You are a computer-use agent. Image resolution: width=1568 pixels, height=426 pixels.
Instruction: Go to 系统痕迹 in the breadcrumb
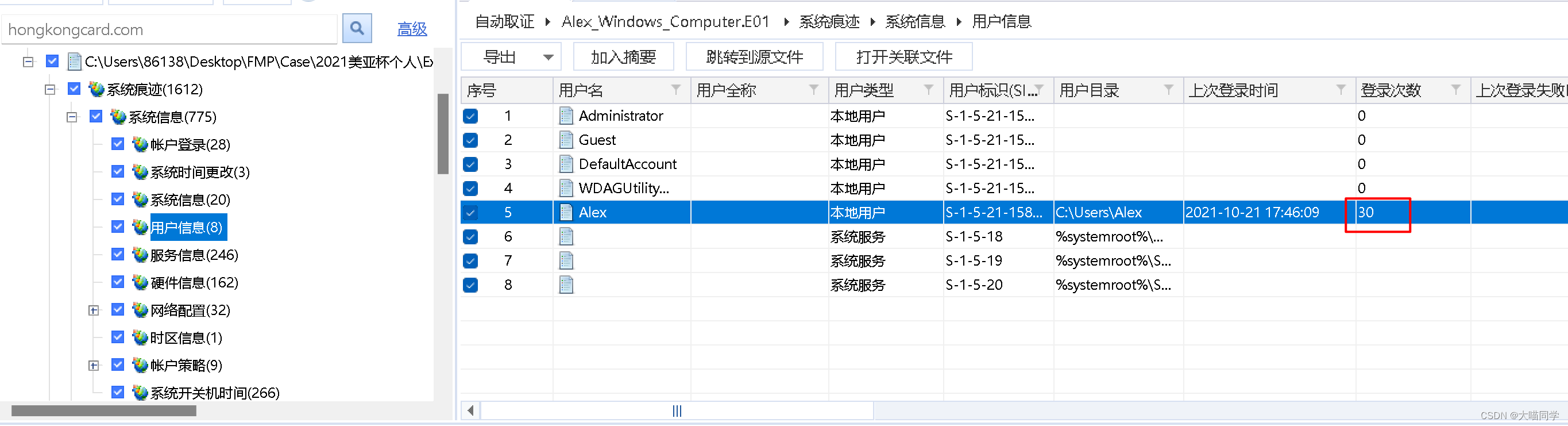point(829,22)
